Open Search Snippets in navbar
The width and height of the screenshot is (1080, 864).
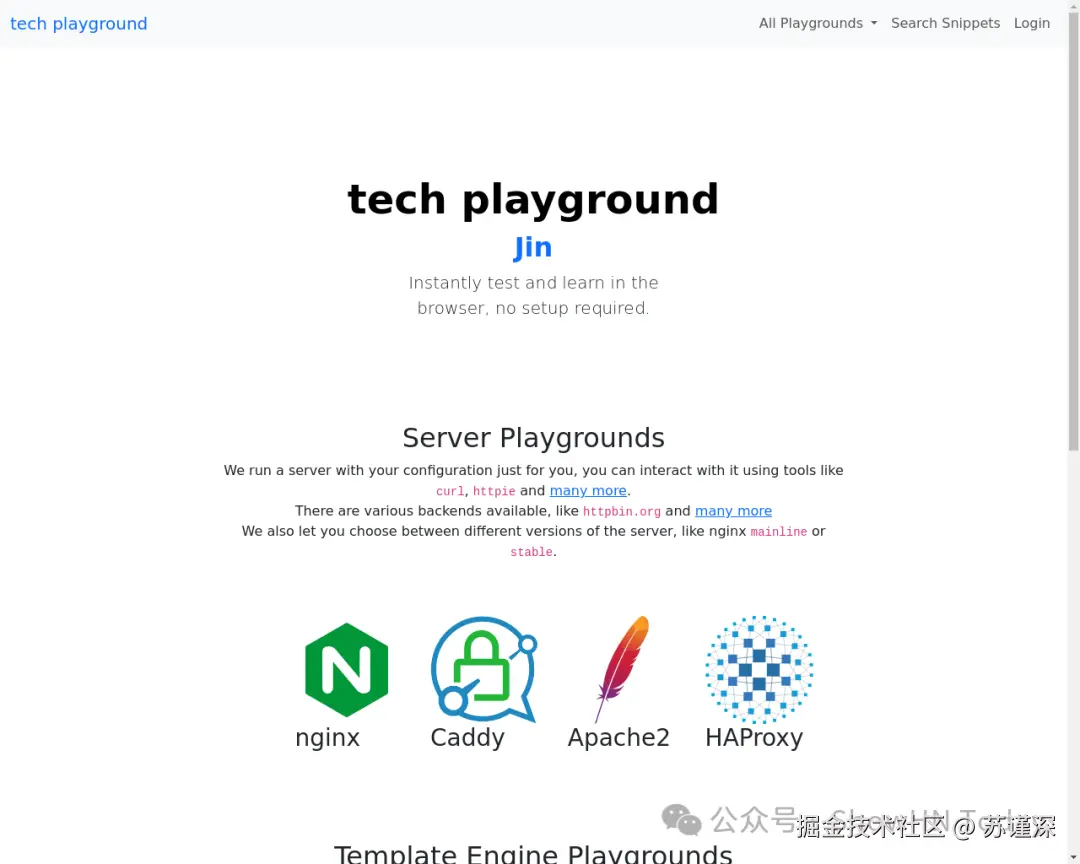(x=945, y=23)
